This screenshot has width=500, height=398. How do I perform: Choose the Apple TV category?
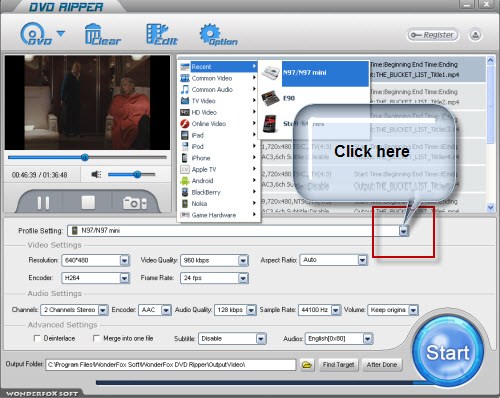pos(218,169)
